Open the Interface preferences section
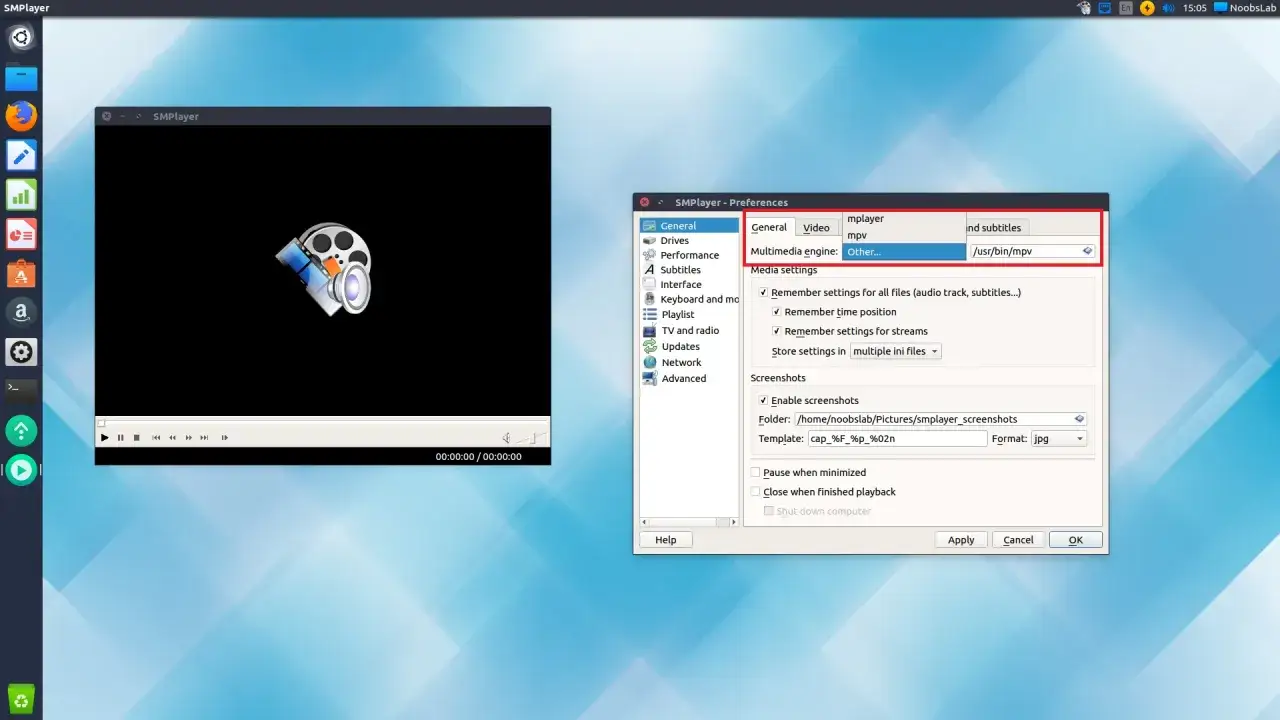 tap(690, 284)
